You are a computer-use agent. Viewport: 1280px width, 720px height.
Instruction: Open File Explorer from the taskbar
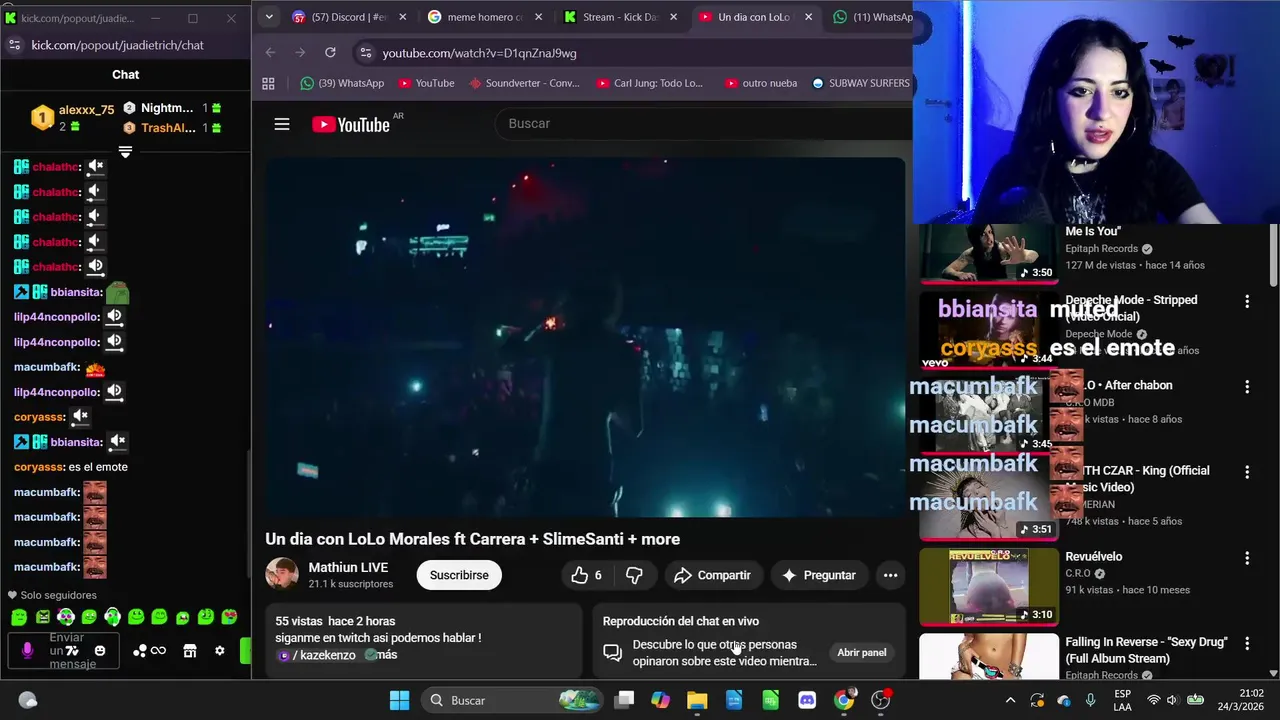(697, 700)
